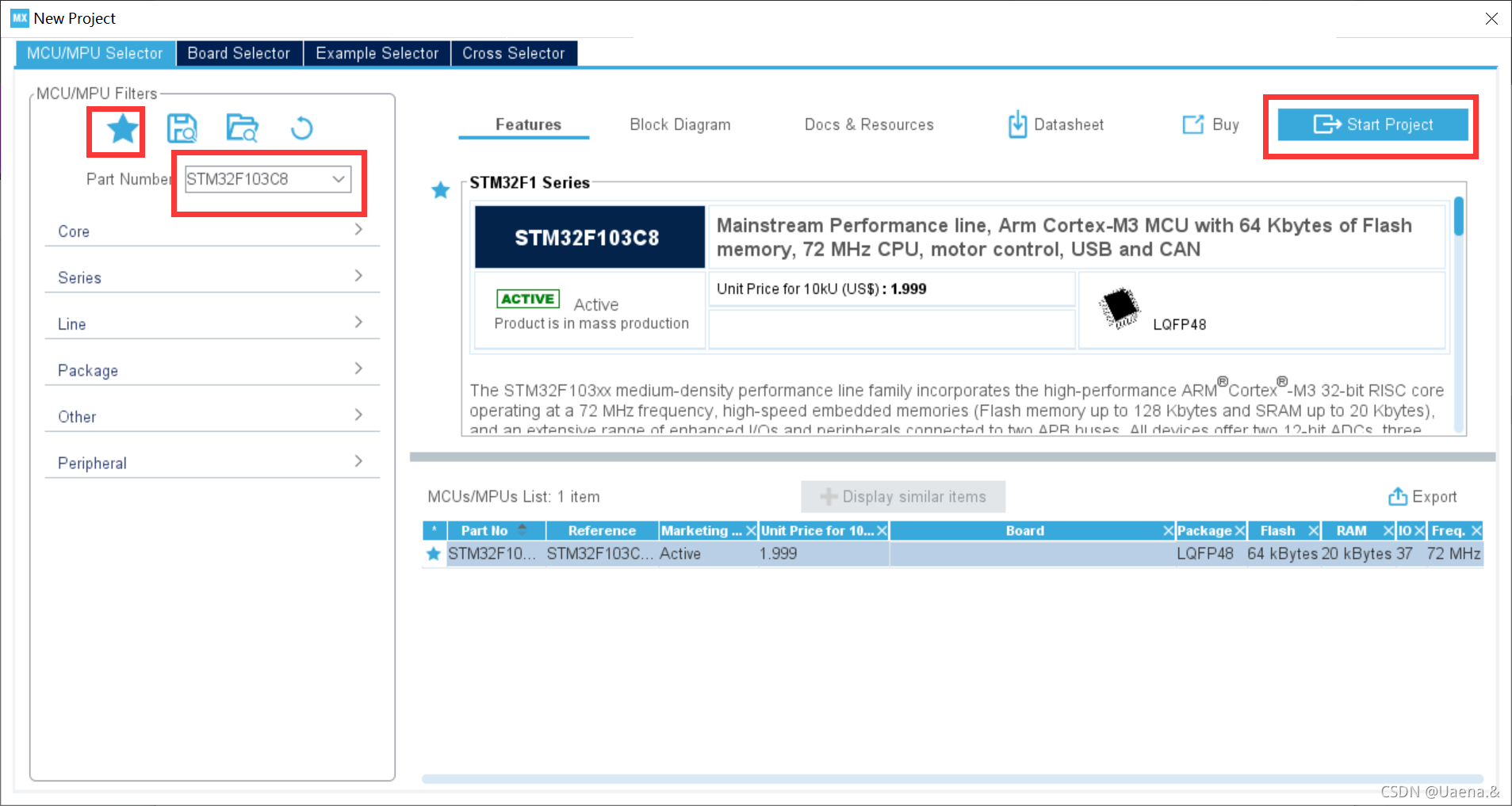Click the 64 kBytes flash cell

pyautogui.click(x=1282, y=554)
